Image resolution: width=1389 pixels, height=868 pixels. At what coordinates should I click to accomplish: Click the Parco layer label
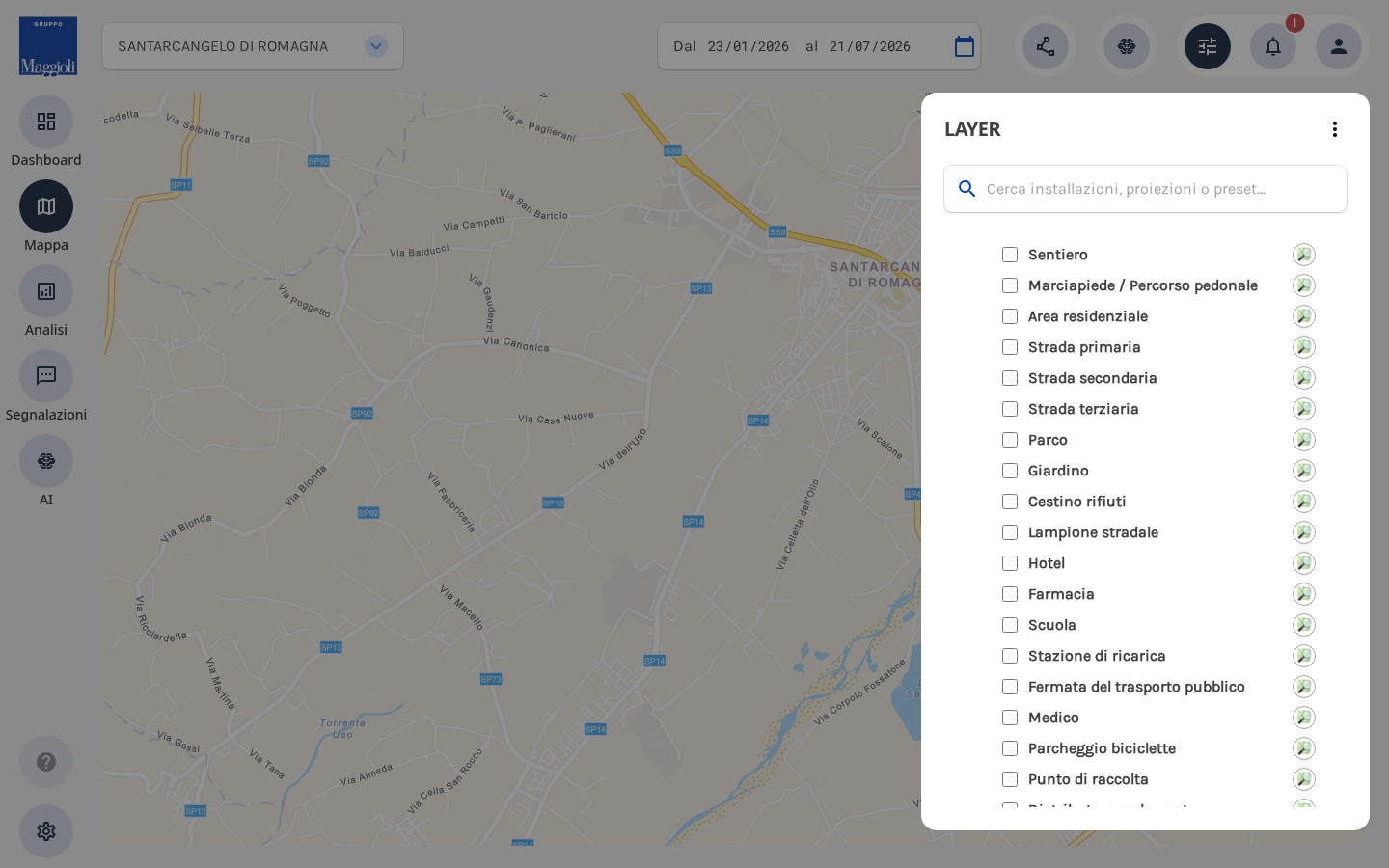1048,440
